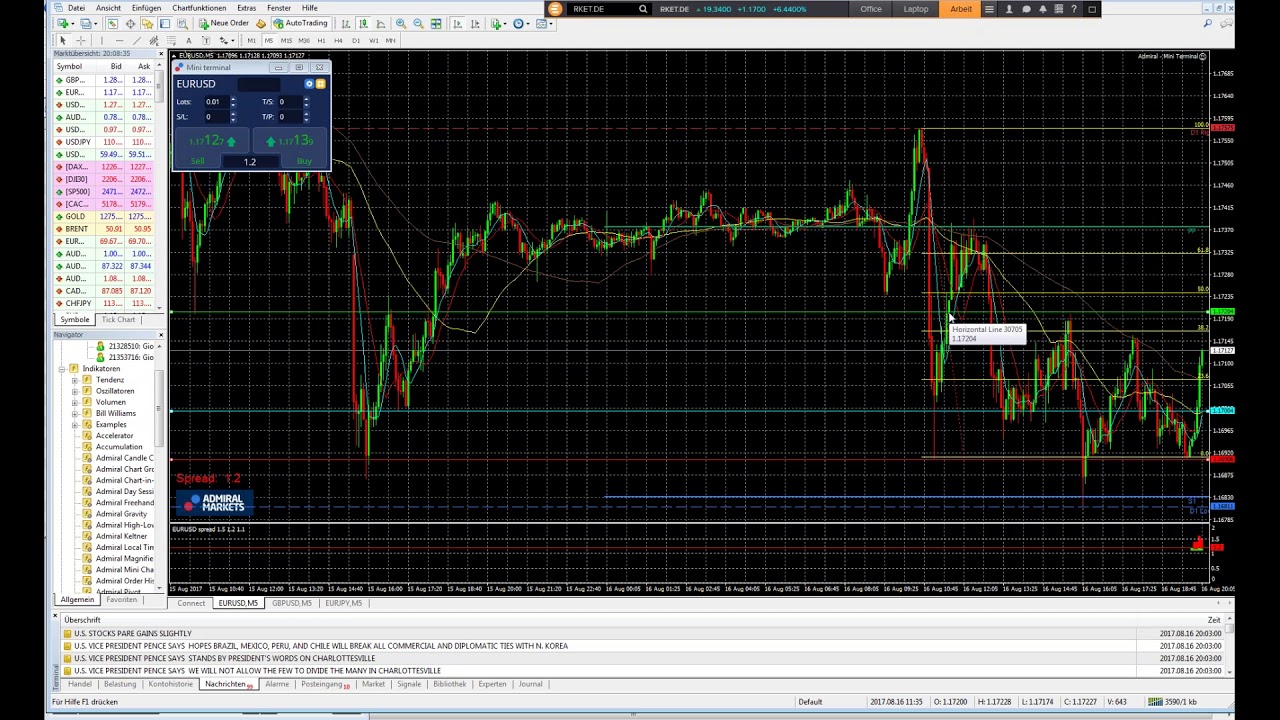Open the Extras menu
Screen dimensions: 1280x720
tap(246, 8)
